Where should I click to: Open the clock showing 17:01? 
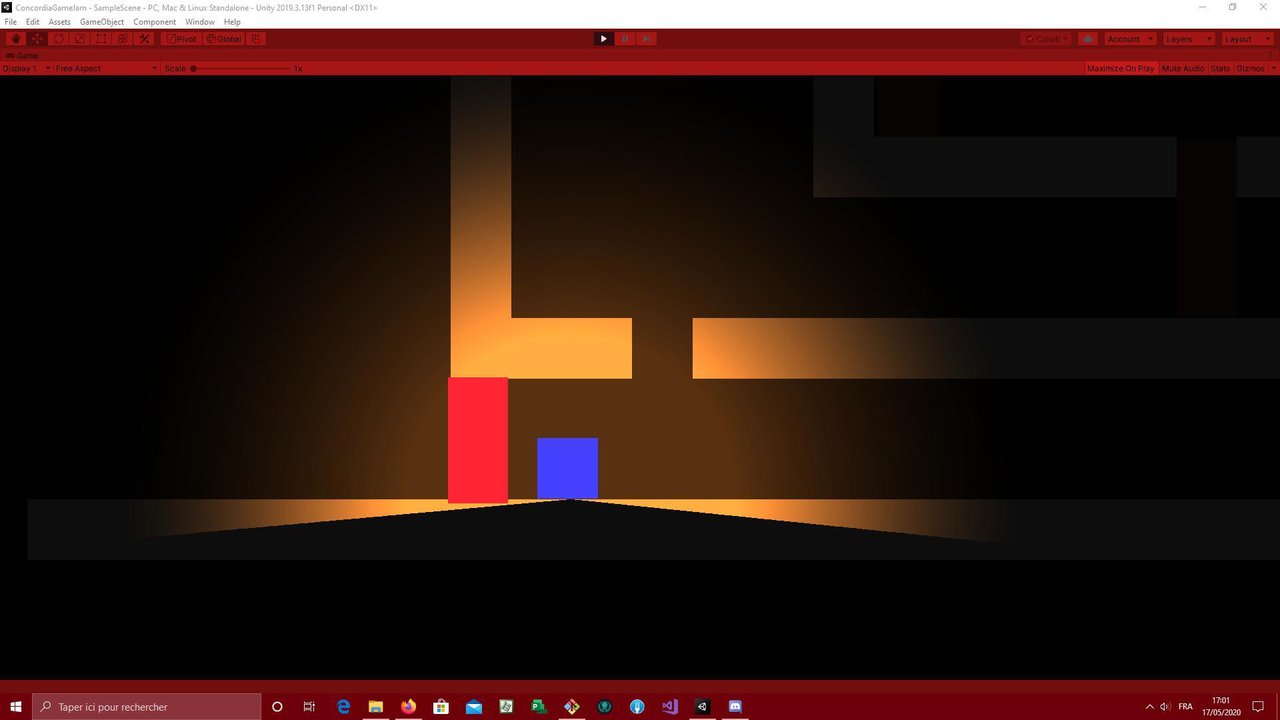(1220, 706)
